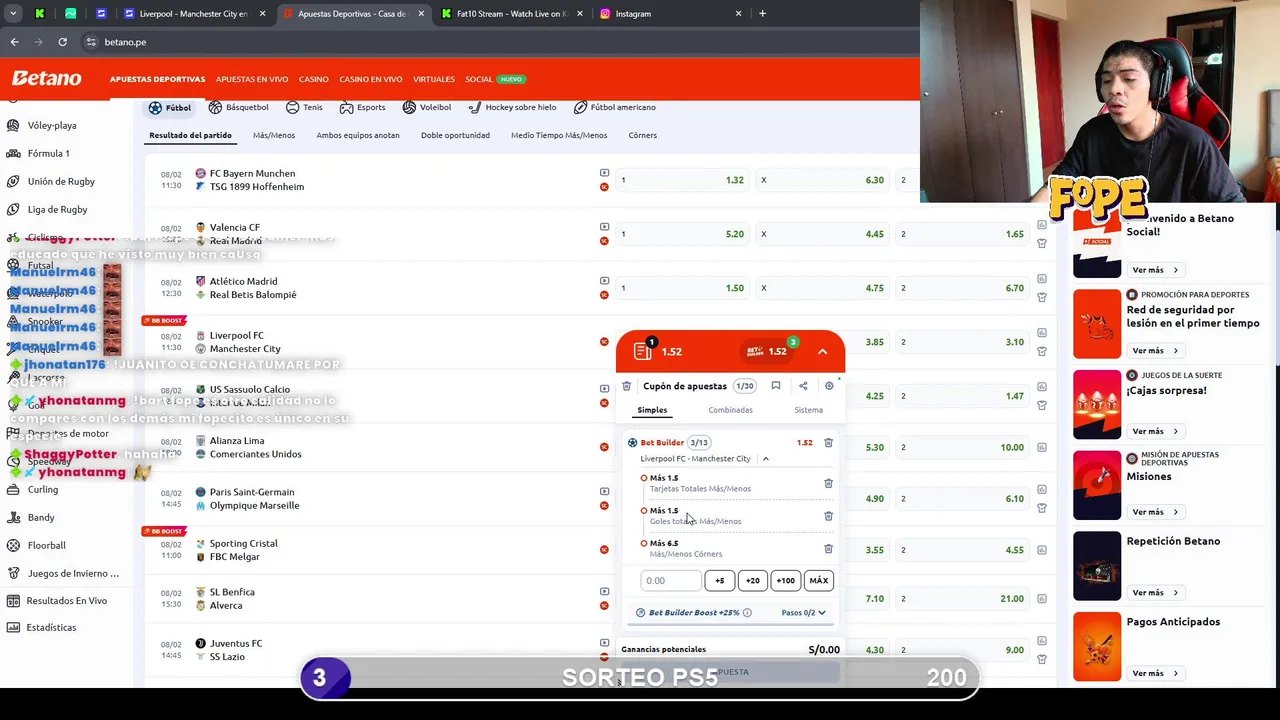Screen dimensions: 1280x720
Task: Collapse Liverpool FC - Manchester City selections
Action: (x=766, y=459)
